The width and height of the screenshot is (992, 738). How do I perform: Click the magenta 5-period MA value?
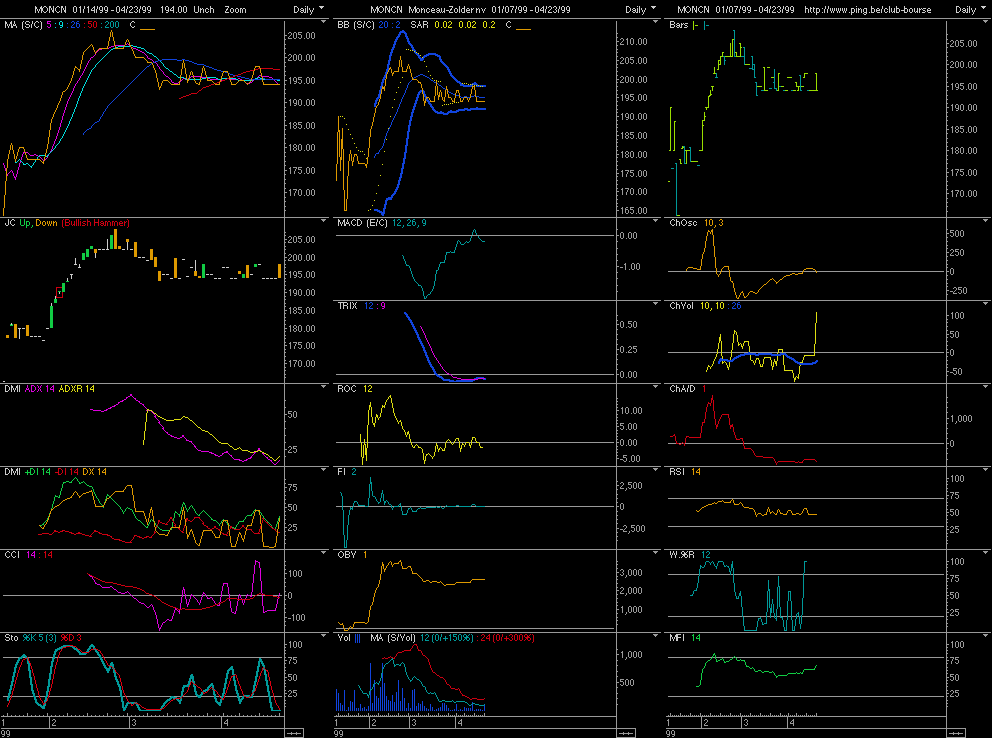49,25
